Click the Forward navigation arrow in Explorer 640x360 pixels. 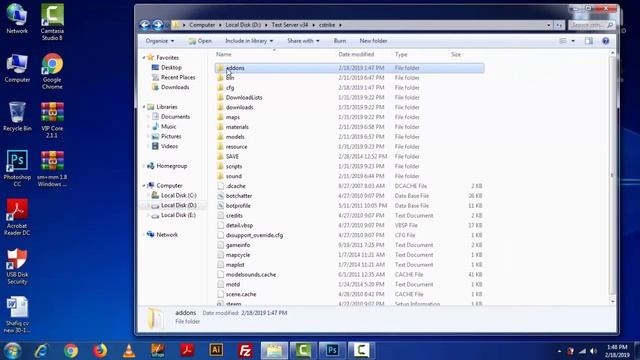158,25
